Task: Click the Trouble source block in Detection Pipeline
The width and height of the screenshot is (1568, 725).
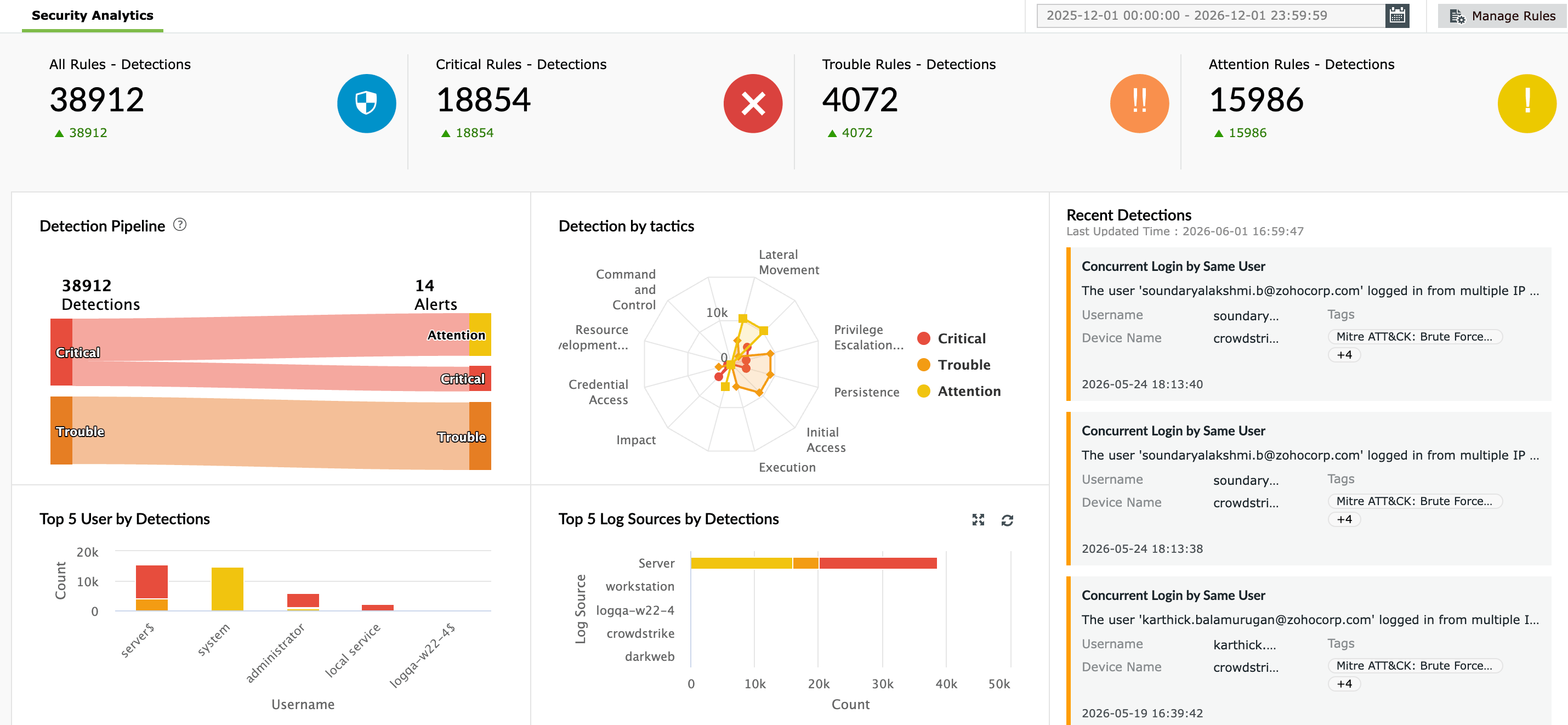Action: (61, 431)
